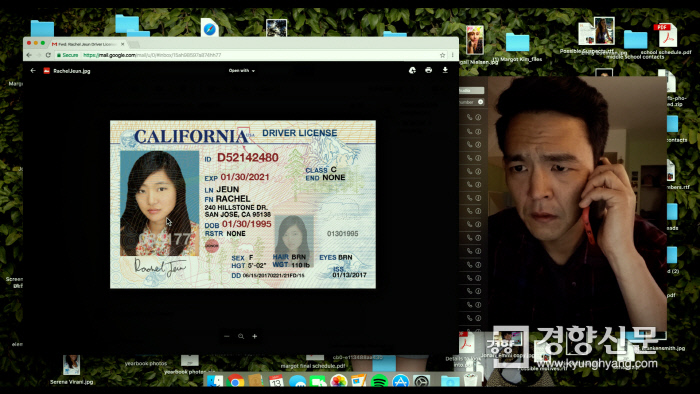Open Spotify from the dock
This screenshot has height=394, width=700.
(379, 382)
